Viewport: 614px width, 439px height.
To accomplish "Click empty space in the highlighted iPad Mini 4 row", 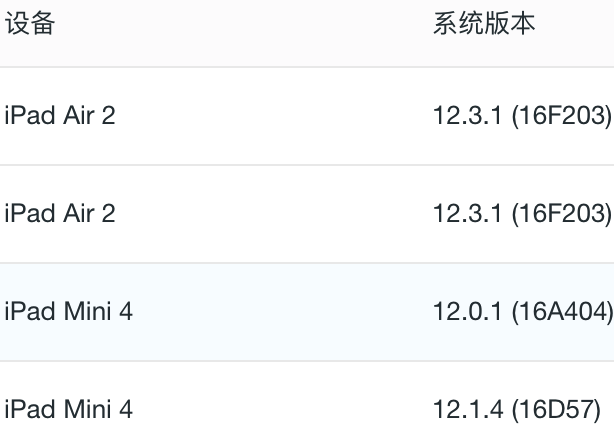I will pyautogui.click(x=282, y=312).
